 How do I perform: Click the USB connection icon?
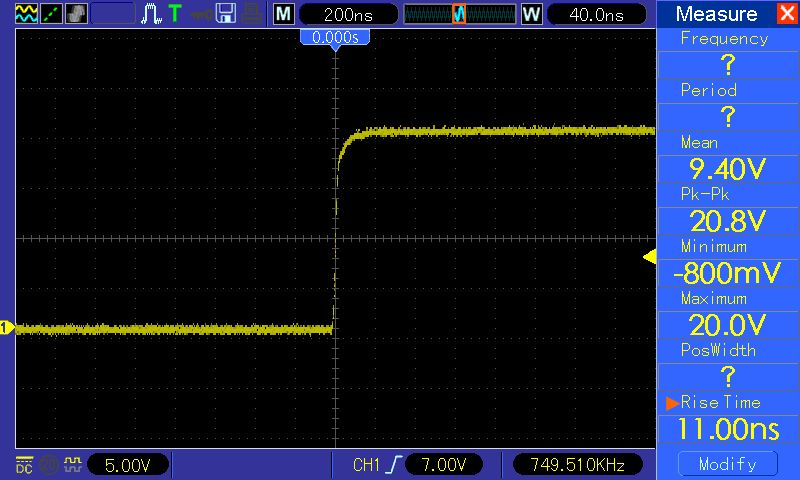(x=201, y=14)
